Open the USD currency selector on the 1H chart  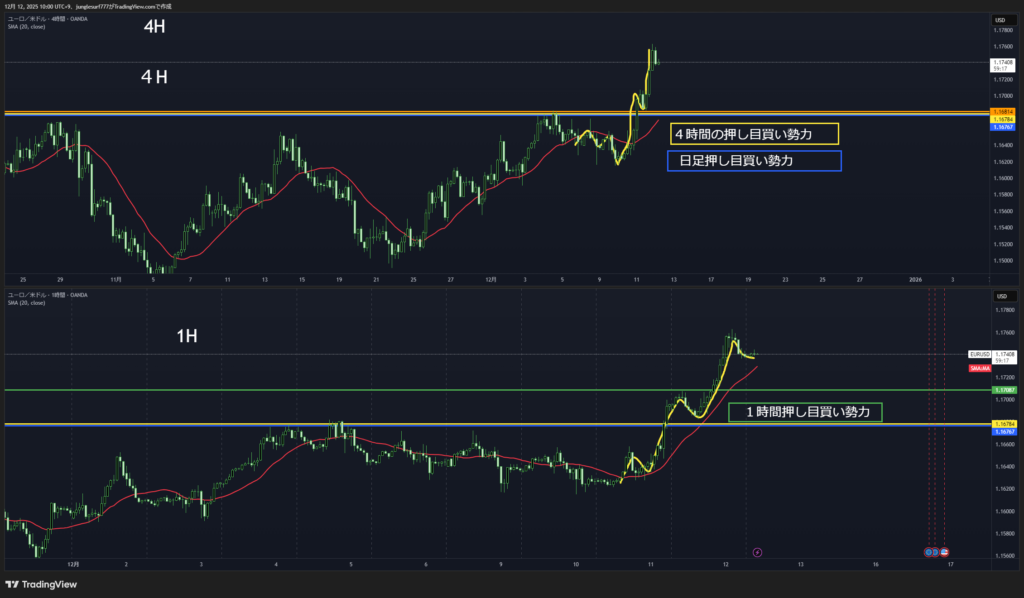click(1000, 296)
